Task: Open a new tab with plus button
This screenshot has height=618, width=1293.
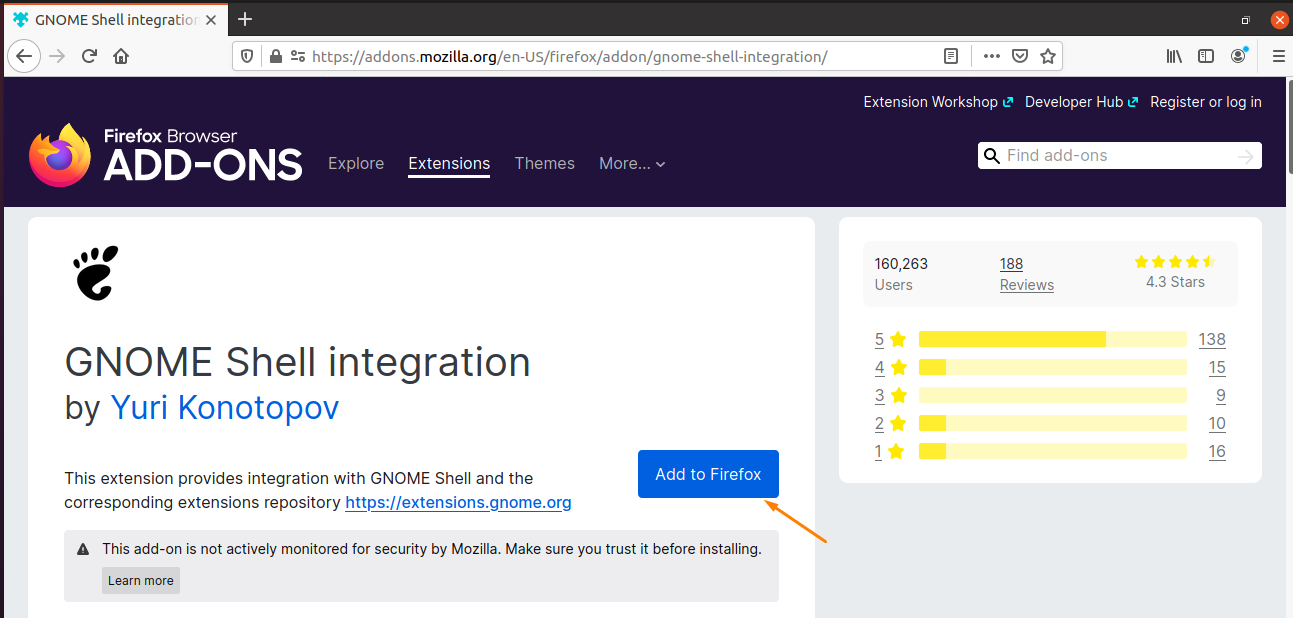Action: point(245,19)
